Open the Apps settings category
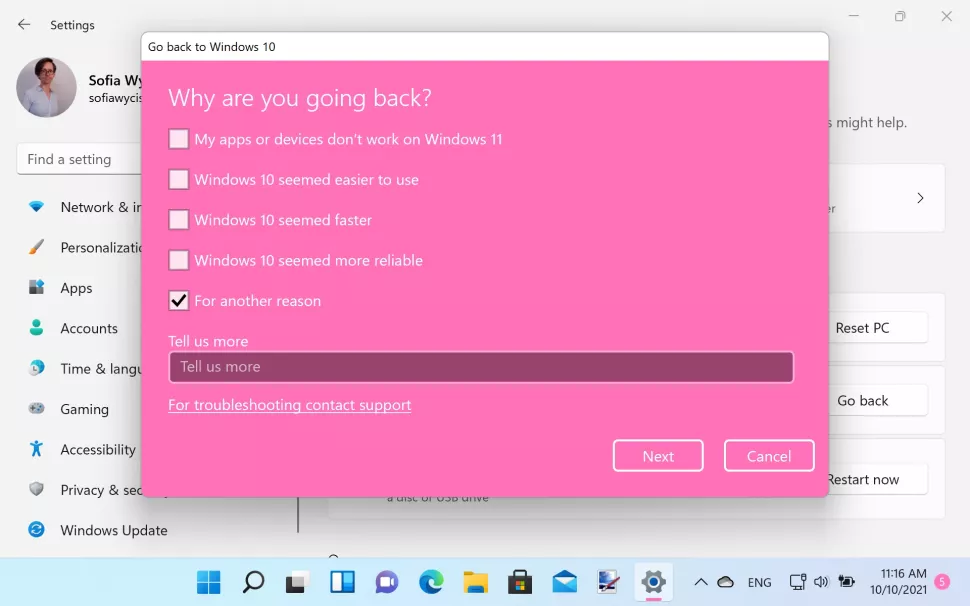Image resolution: width=970 pixels, height=606 pixels. coord(76,288)
